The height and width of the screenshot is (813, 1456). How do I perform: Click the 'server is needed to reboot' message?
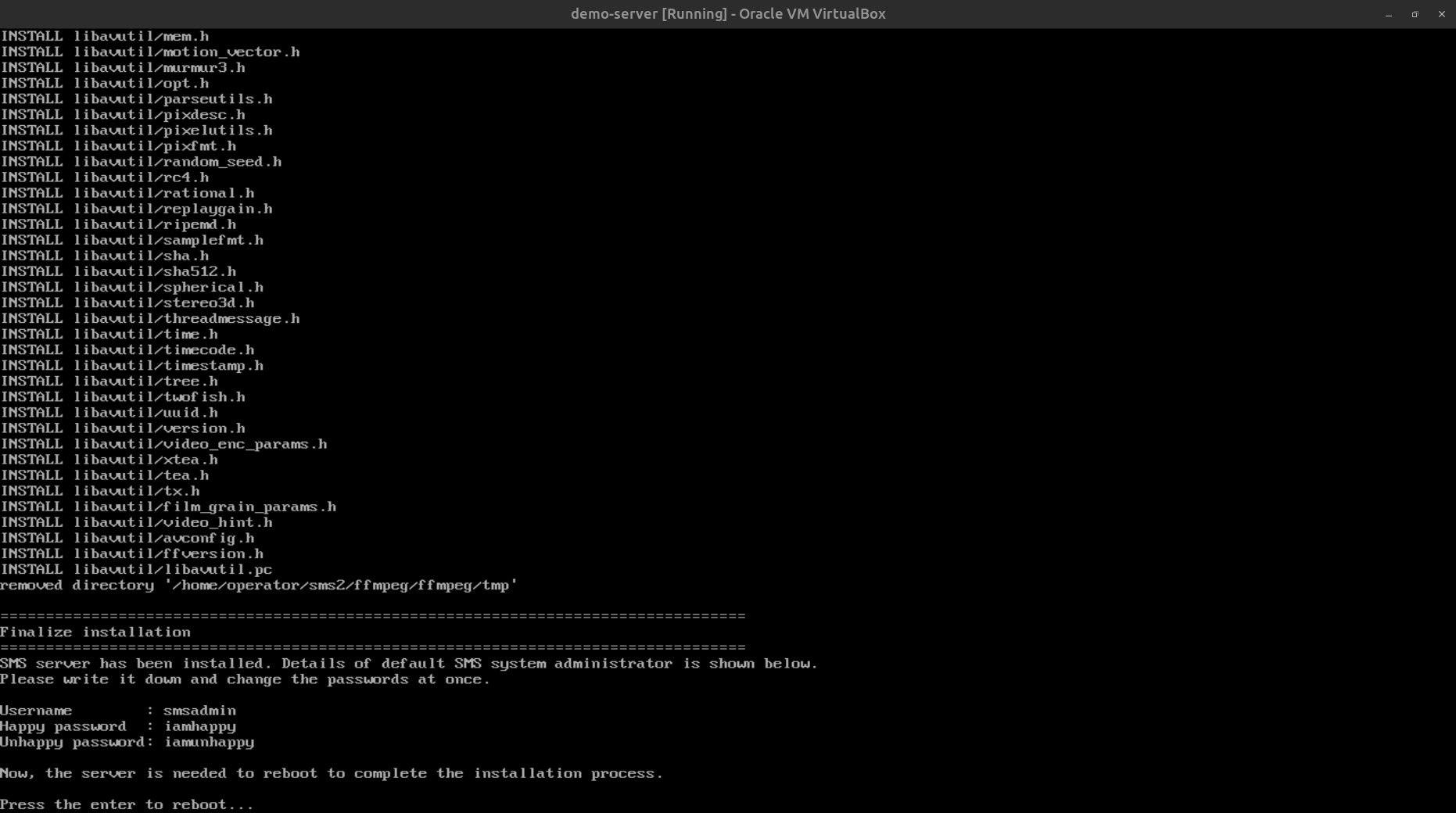pyautogui.click(x=331, y=773)
